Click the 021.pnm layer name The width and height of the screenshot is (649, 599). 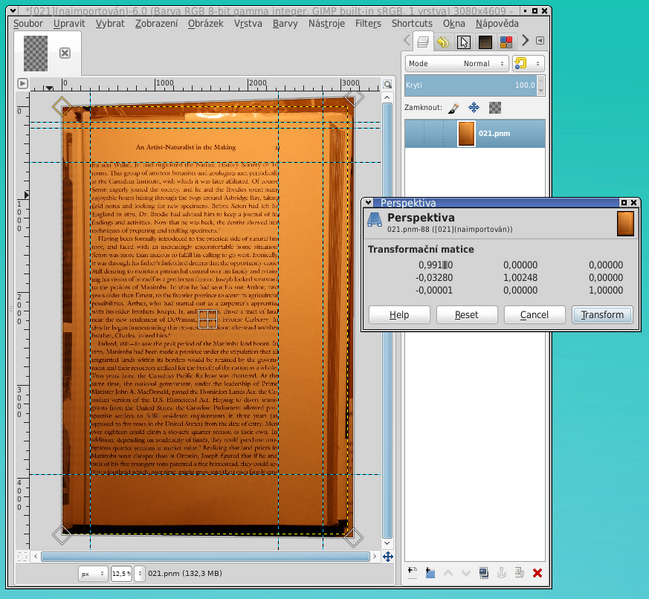pyautogui.click(x=494, y=133)
